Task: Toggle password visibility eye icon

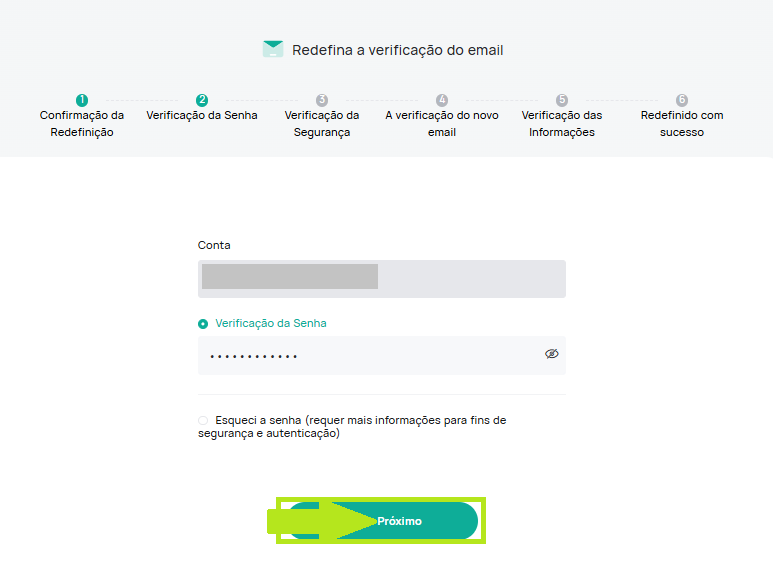Action: [552, 354]
